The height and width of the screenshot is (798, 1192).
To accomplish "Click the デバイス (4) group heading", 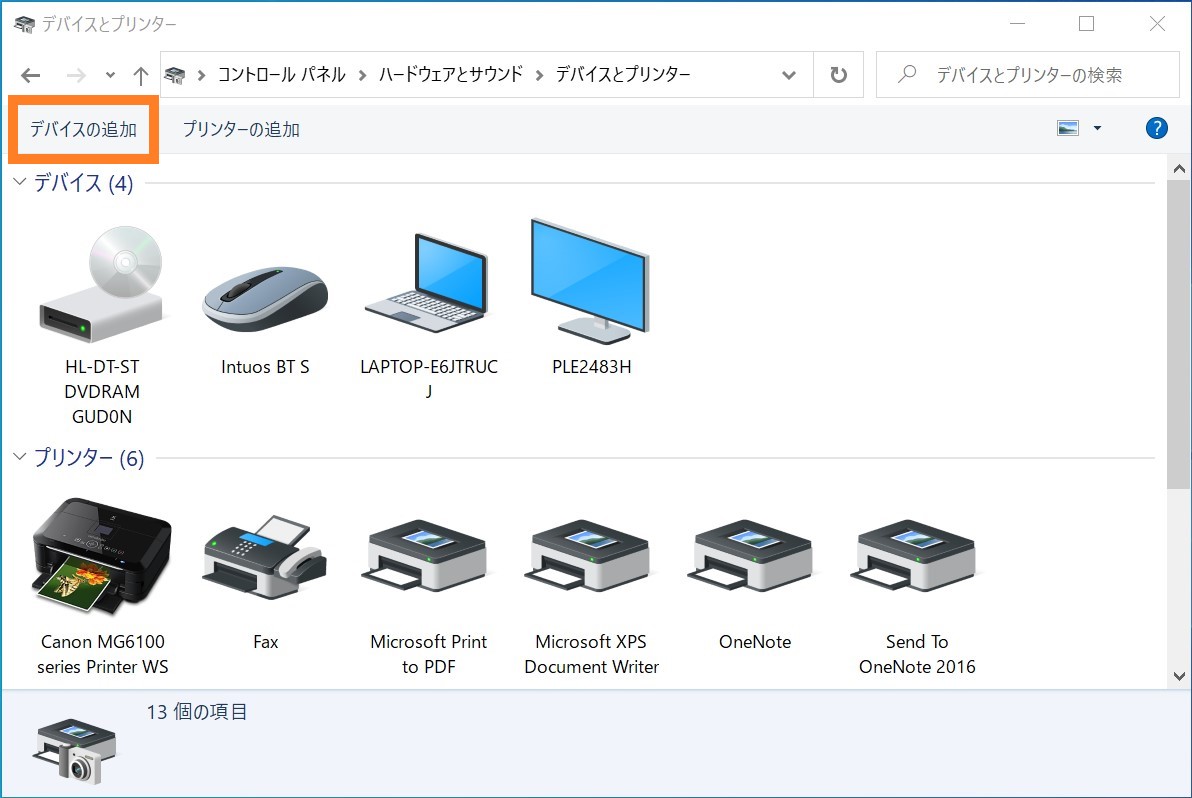I will click(x=83, y=182).
